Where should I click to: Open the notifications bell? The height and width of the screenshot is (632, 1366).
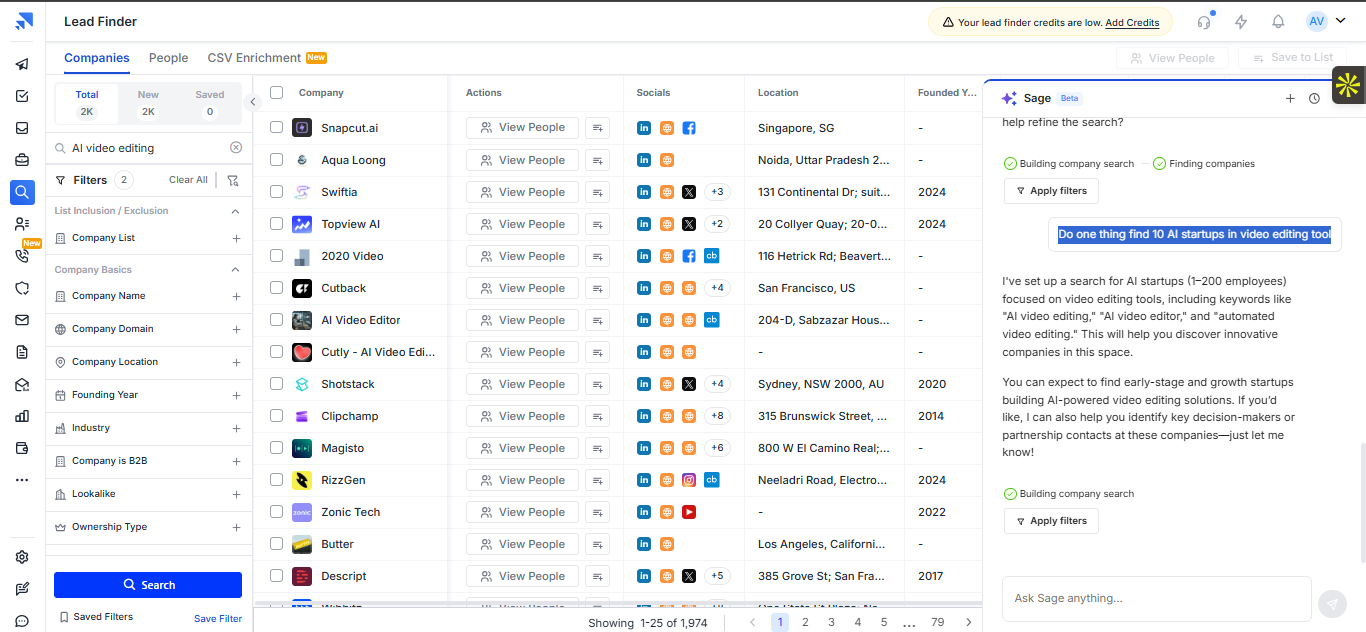pyautogui.click(x=1278, y=22)
